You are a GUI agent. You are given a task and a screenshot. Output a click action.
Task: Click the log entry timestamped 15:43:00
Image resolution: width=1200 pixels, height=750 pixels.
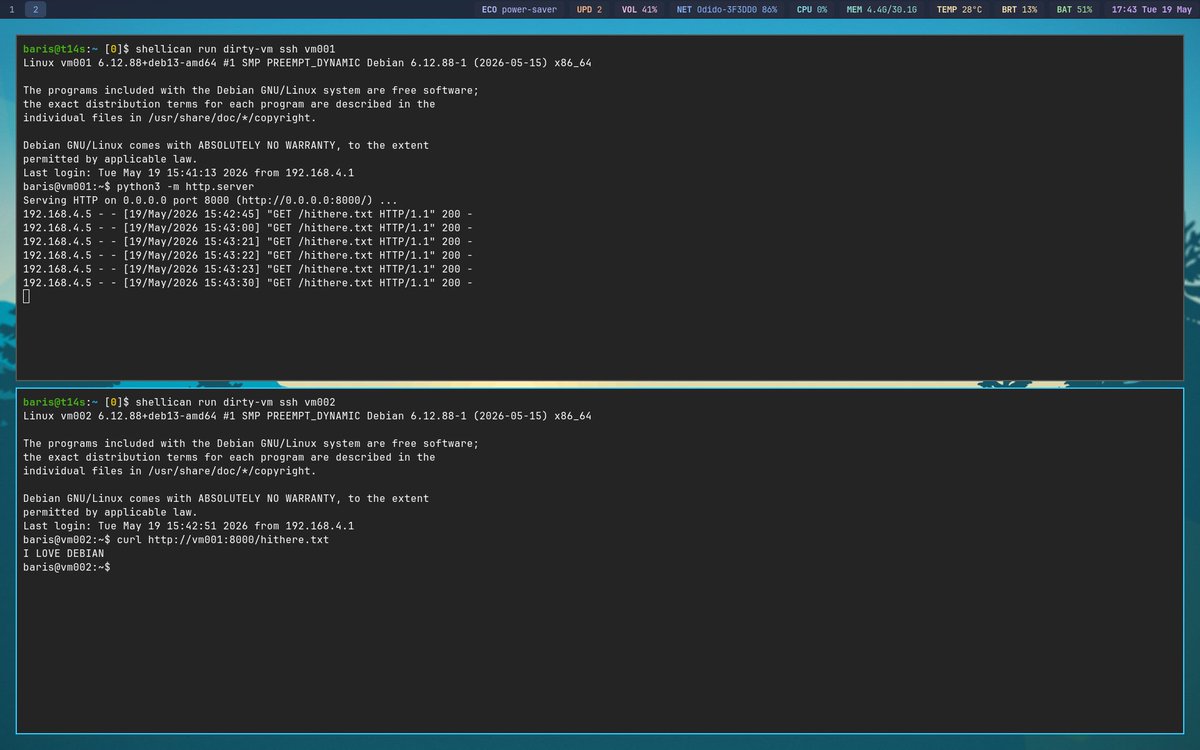click(247, 228)
